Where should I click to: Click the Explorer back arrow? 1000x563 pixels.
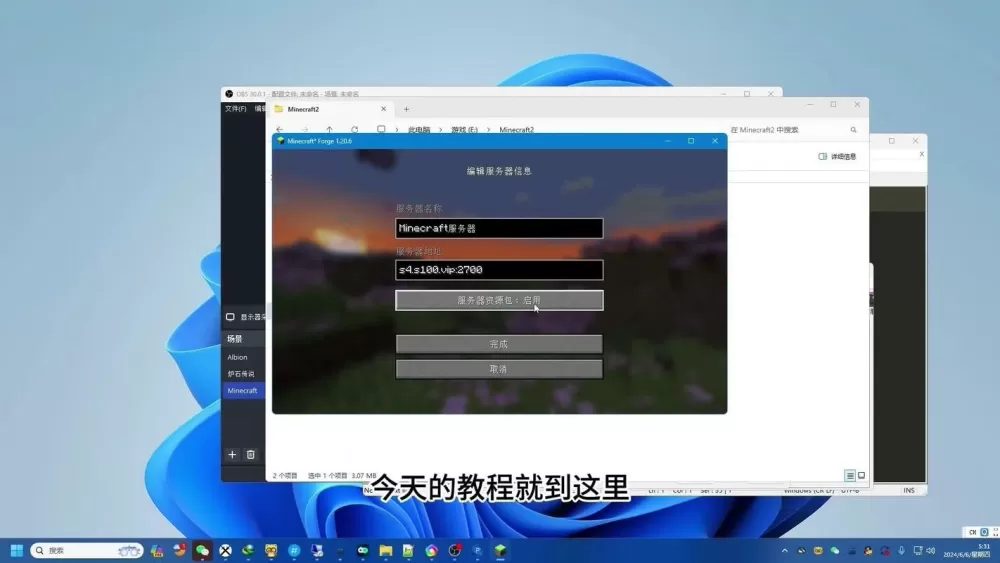(x=279, y=129)
